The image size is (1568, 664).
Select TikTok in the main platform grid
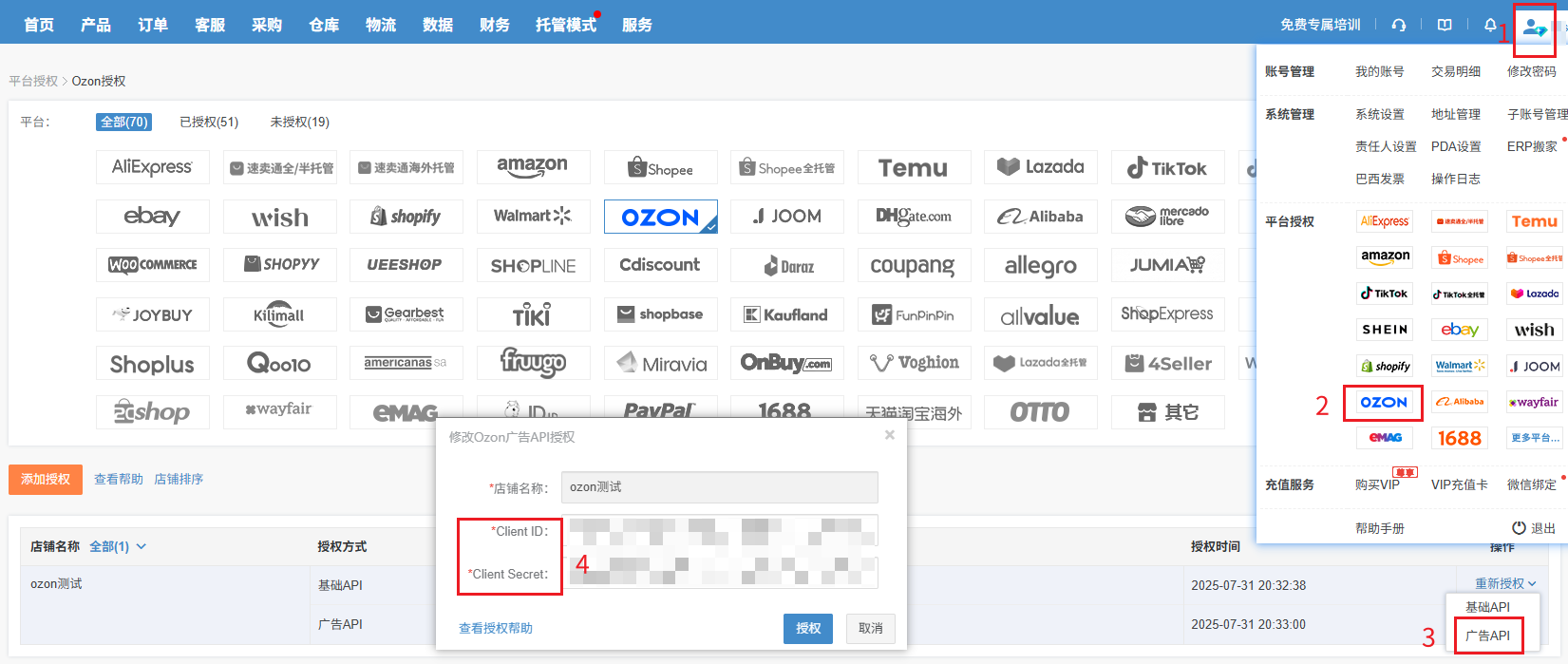coord(1168,167)
